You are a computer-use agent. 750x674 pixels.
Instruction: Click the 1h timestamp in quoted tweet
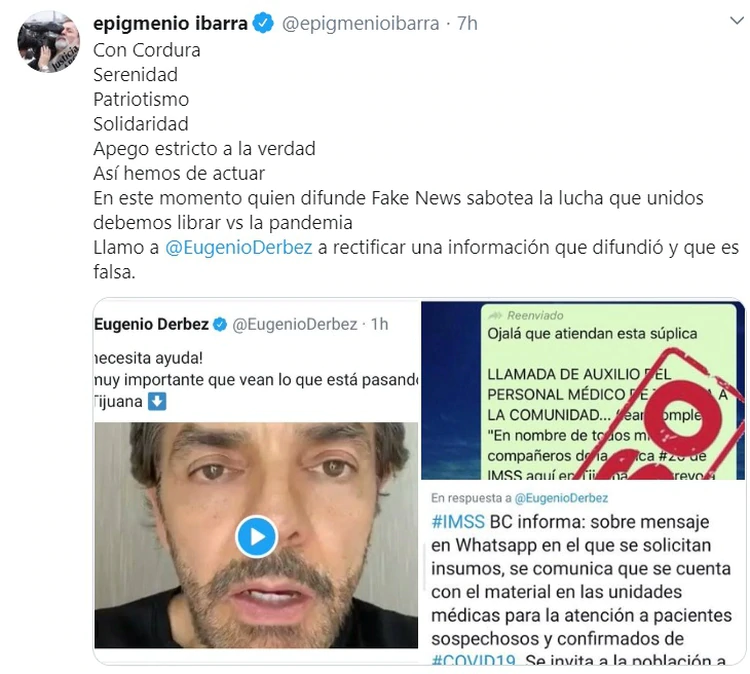click(380, 324)
